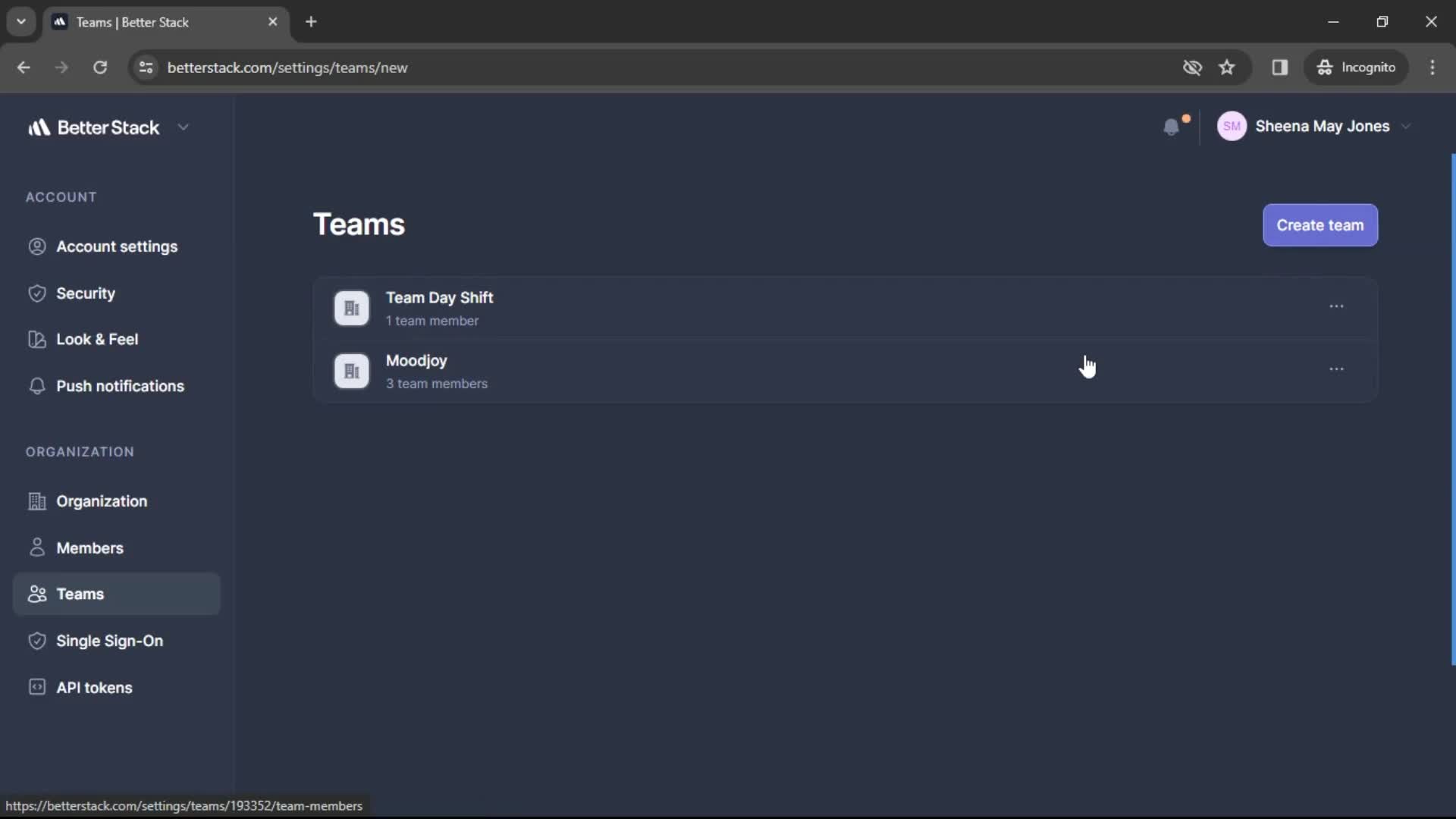The image size is (1456, 819).
Task: Expand options for Moodjoy team
Action: tap(1337, 370)
